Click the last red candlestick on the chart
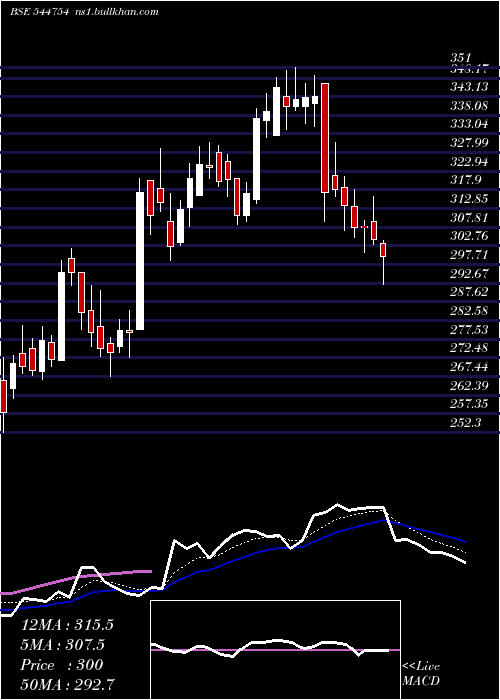 383,250
